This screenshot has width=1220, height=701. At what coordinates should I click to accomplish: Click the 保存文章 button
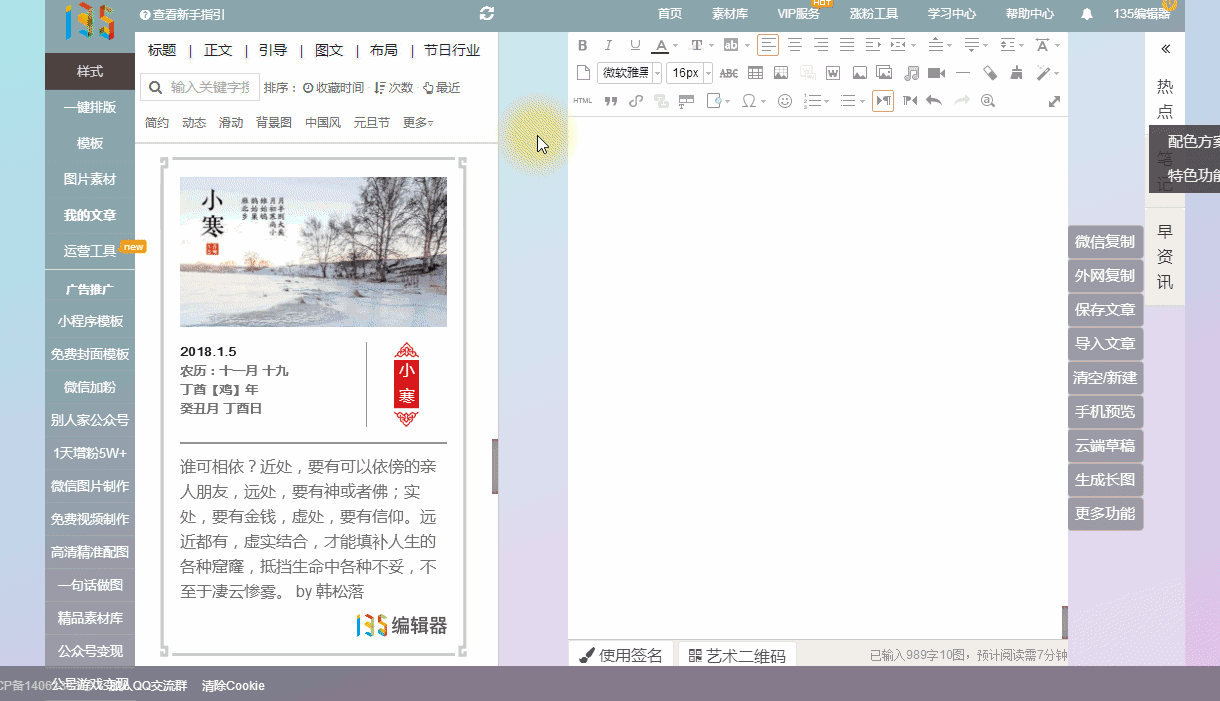point(1105,310)
